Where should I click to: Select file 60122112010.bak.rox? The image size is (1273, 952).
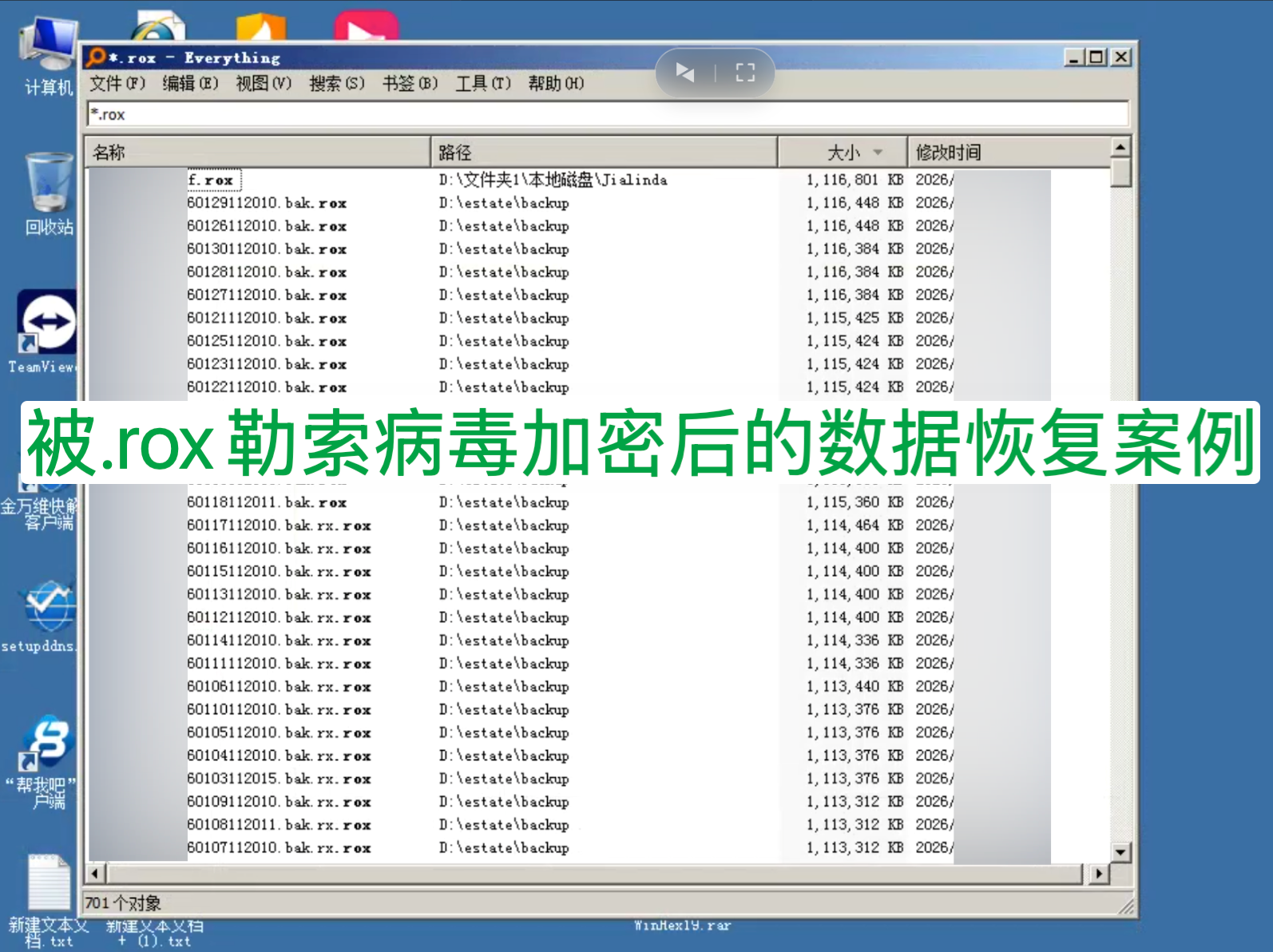point(267,387)
